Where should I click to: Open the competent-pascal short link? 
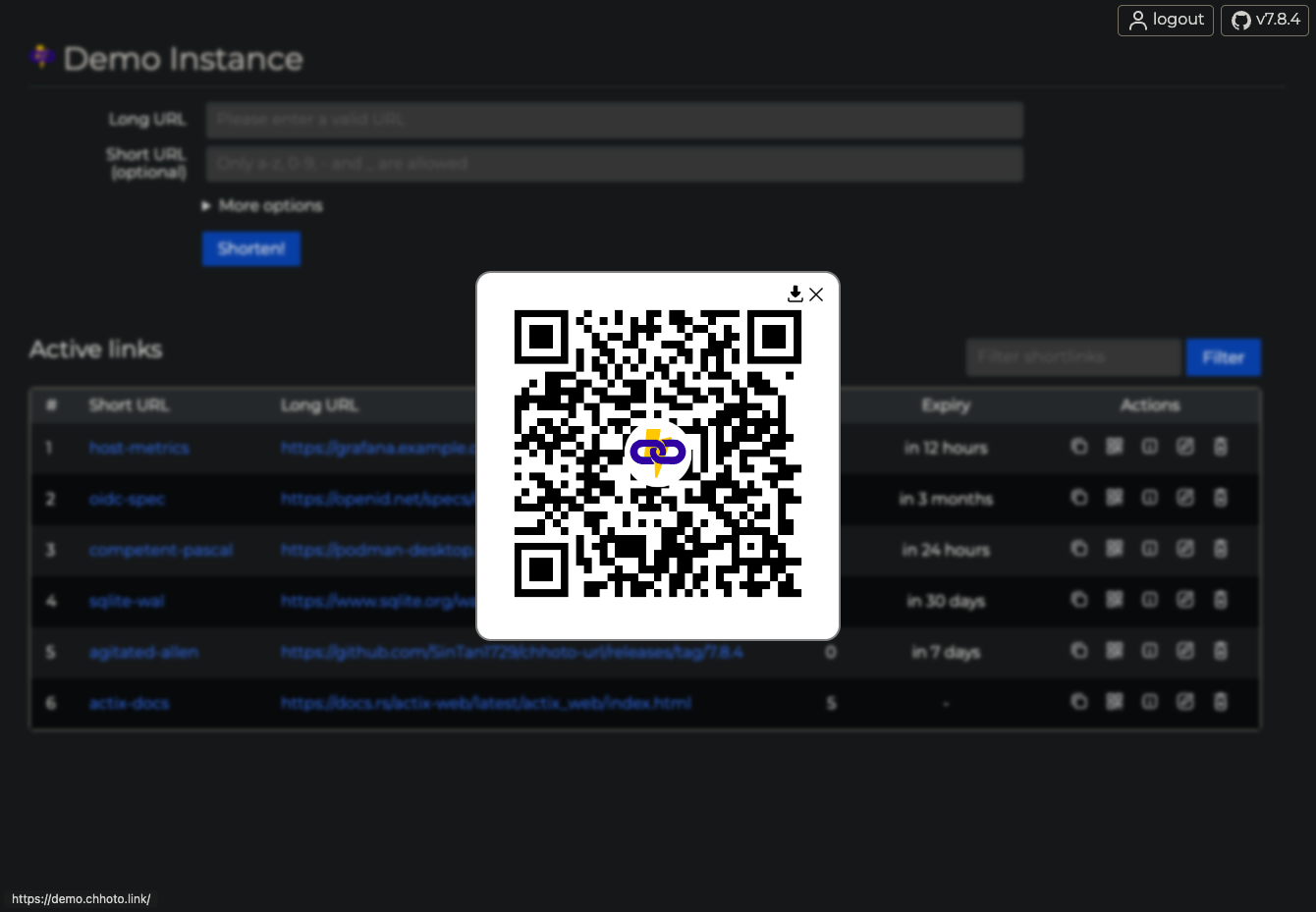tap(161, 550)
